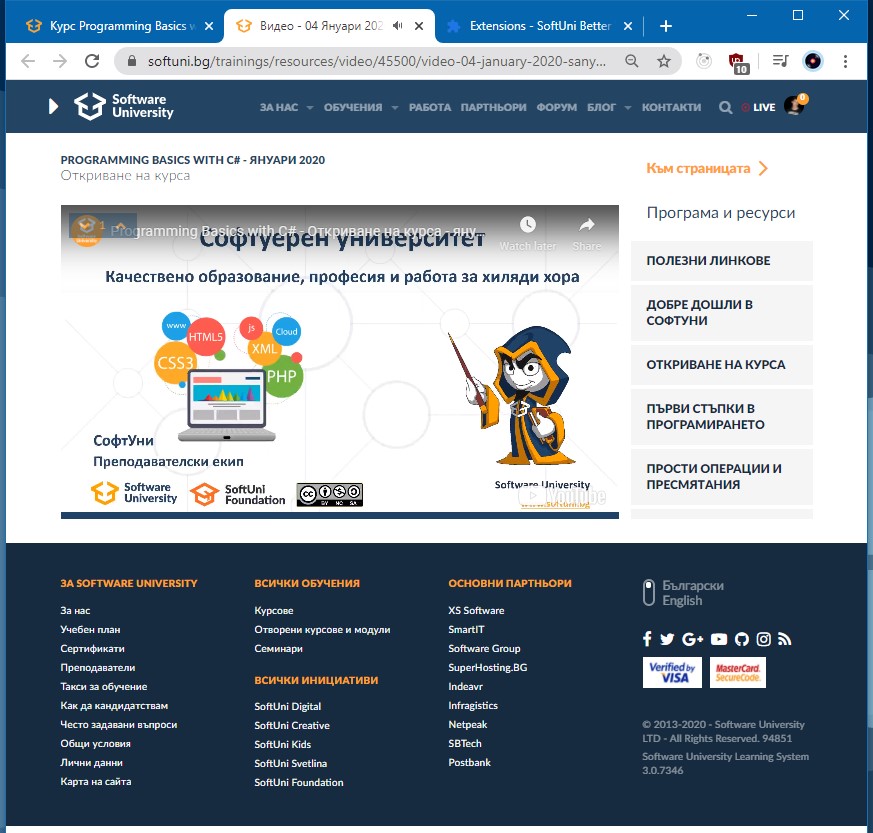
Task: Click the Watch later clock icon
Action: click(528, 225)
